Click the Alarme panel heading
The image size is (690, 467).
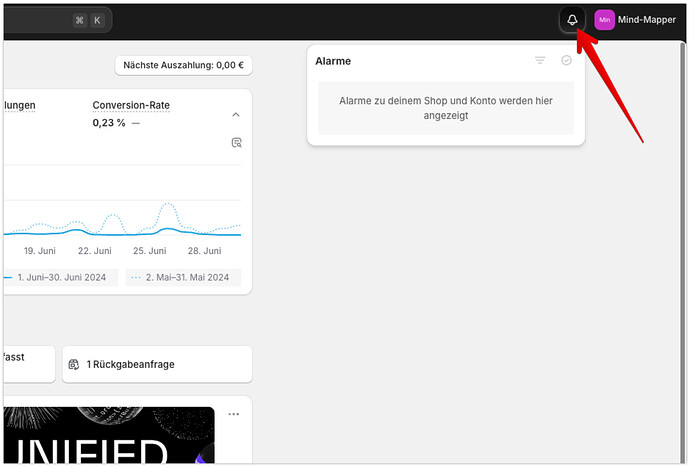point(333,61)
